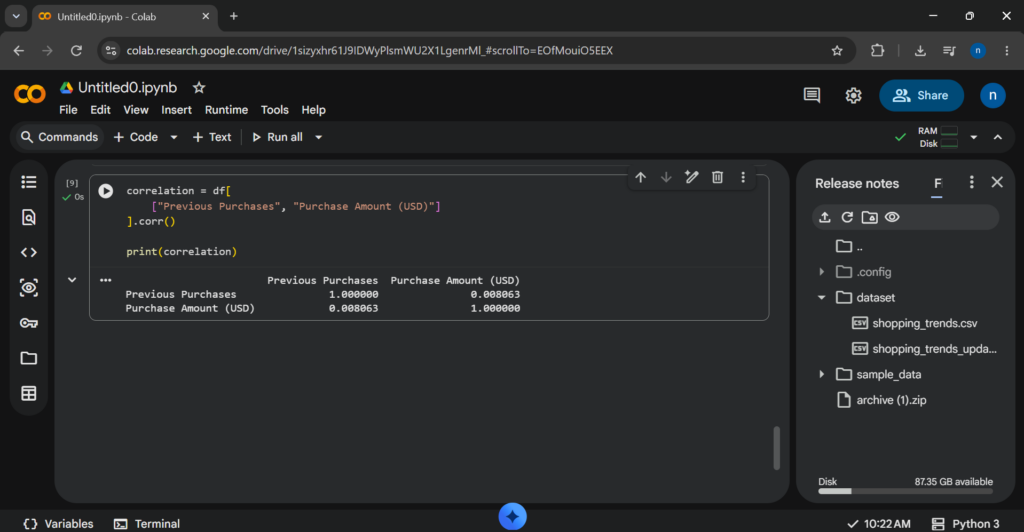1024x532 pixels.
Task: Click the Python 3 runtime indicator
Action: (x=965, y=524)
